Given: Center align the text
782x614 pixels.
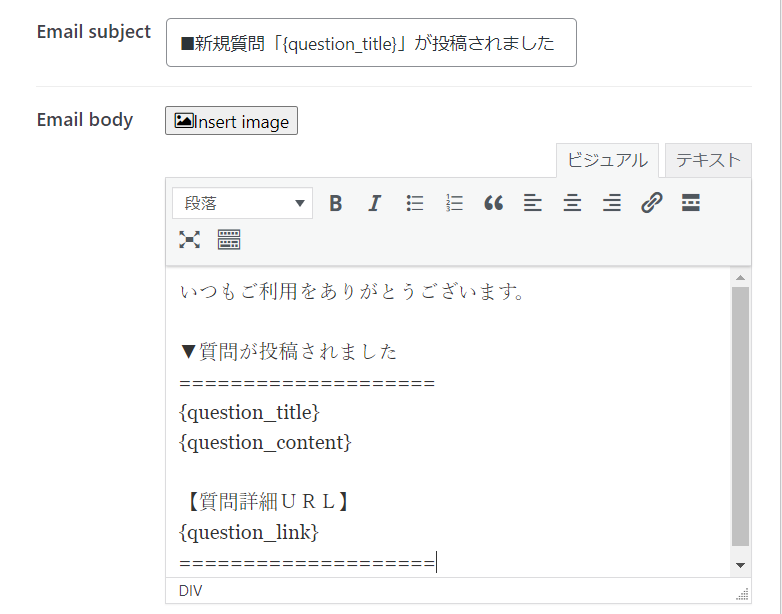Looking at the screenshot, I should coord(572,203).
